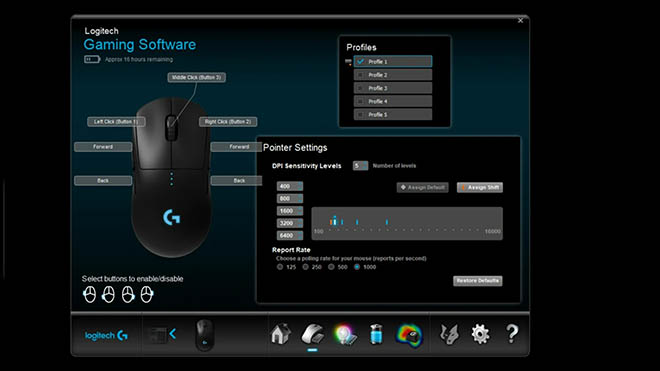Open the battery settings icon
The height and width of the screenshot is (371, 660).
coord(376,334)
